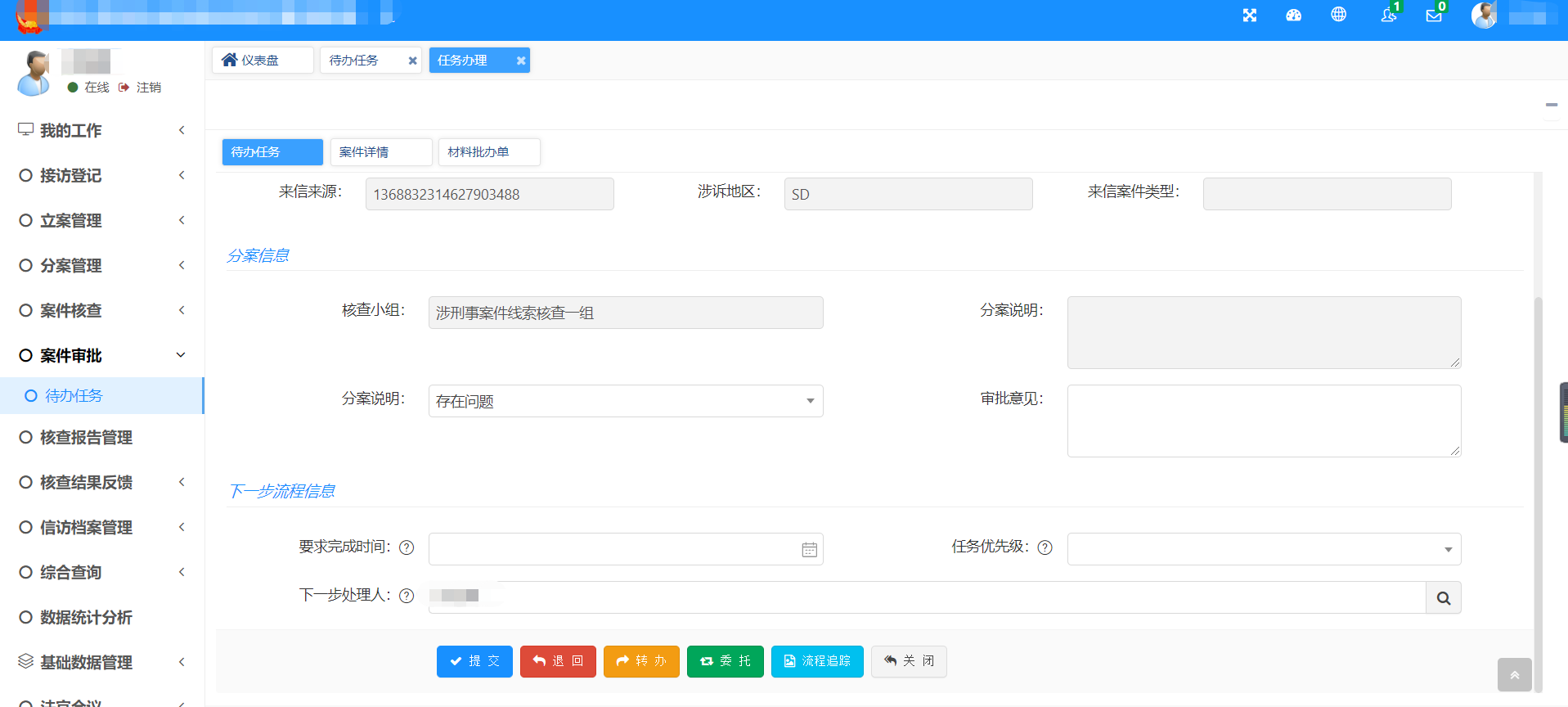Open the 案件详情 sub-tab
The image size is (1568, 707).
(381, 152)
